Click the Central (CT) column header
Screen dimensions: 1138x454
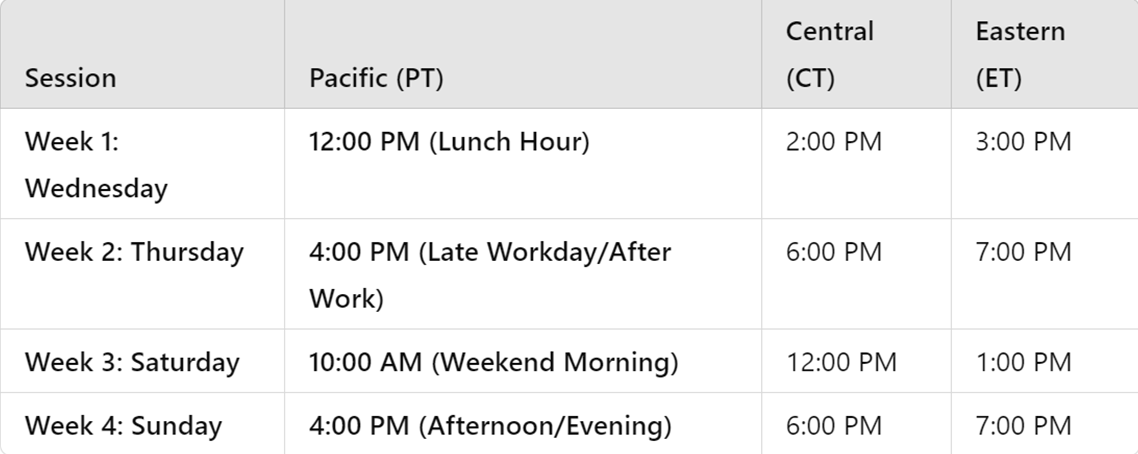[829, 55]
